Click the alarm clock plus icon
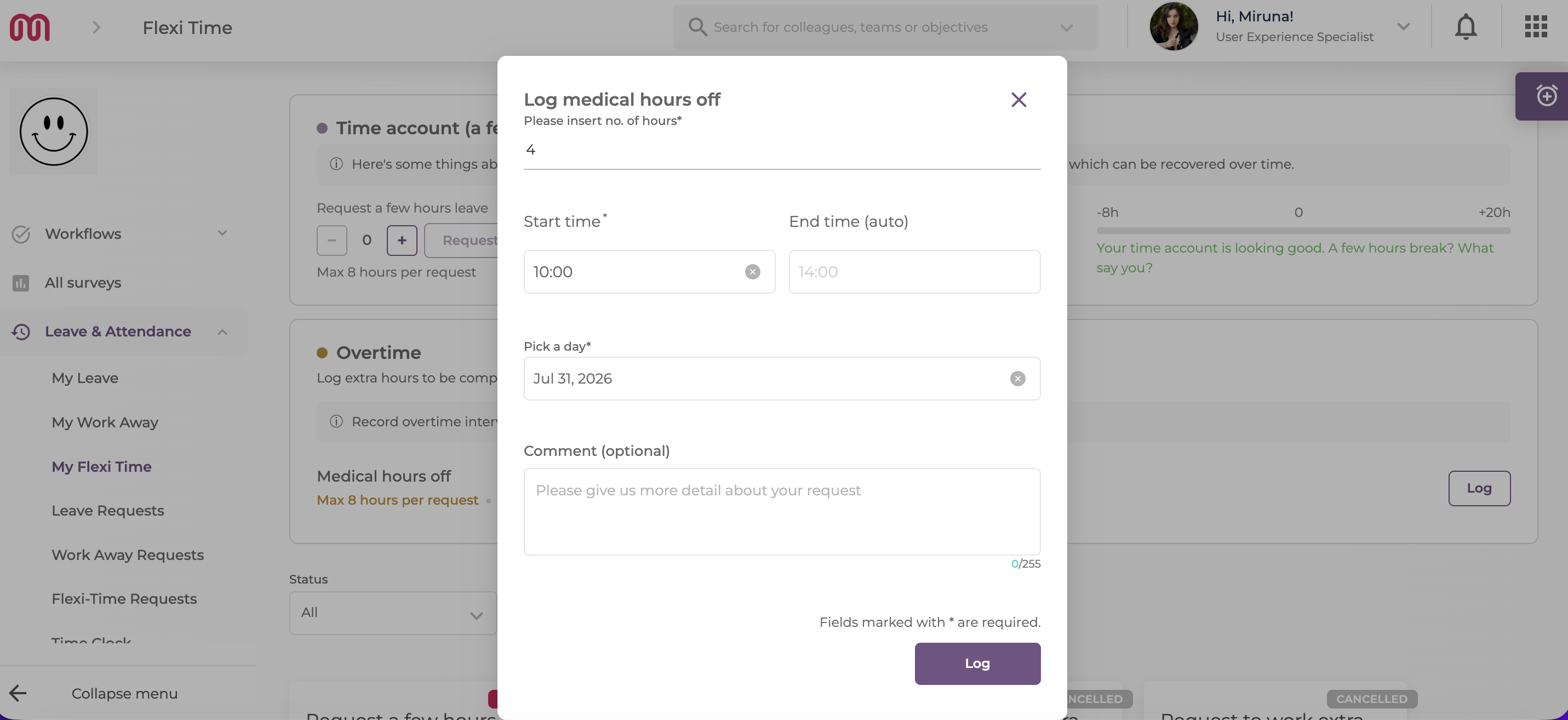Screen dimensions: 1568x720 coord(1546,96)
